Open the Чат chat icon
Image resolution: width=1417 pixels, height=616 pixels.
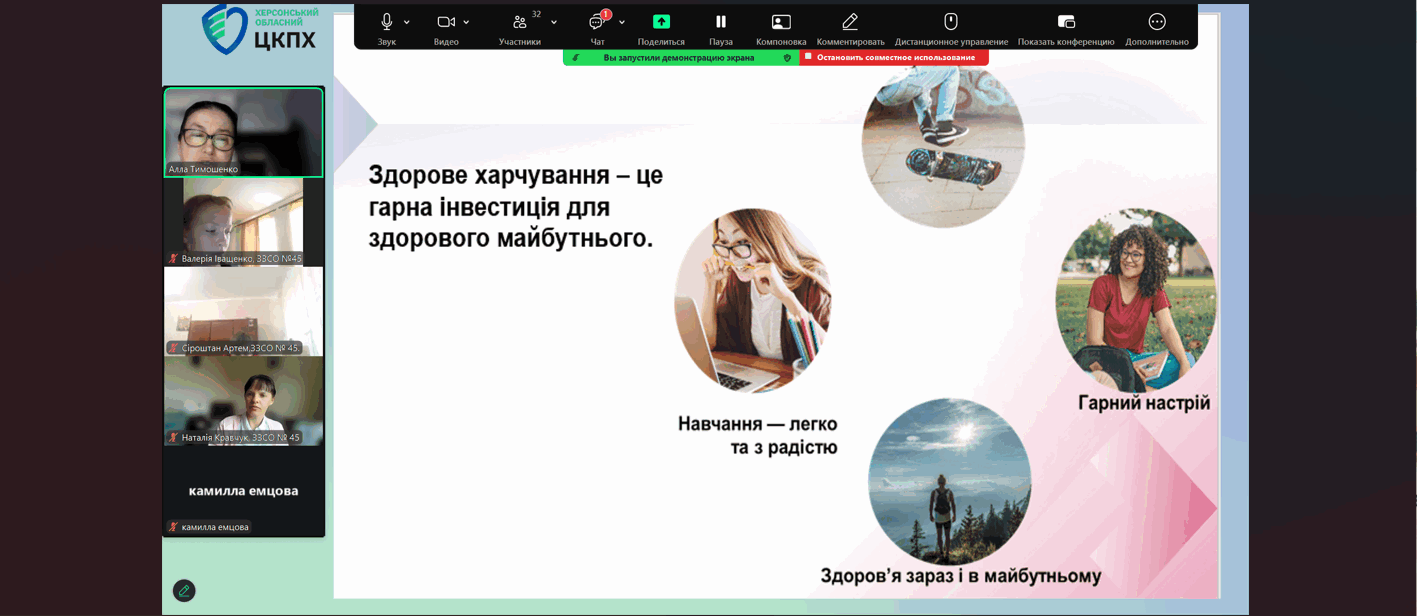597,22
